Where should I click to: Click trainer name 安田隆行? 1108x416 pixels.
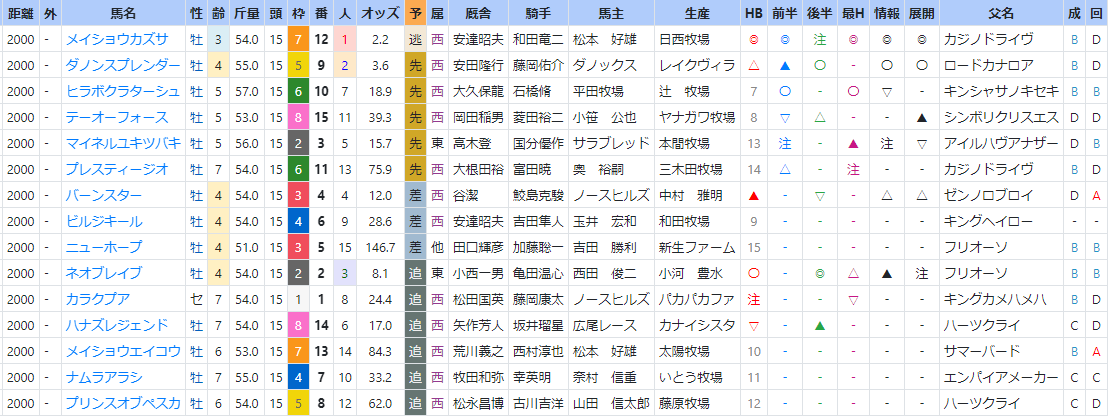tap(478, 66)
